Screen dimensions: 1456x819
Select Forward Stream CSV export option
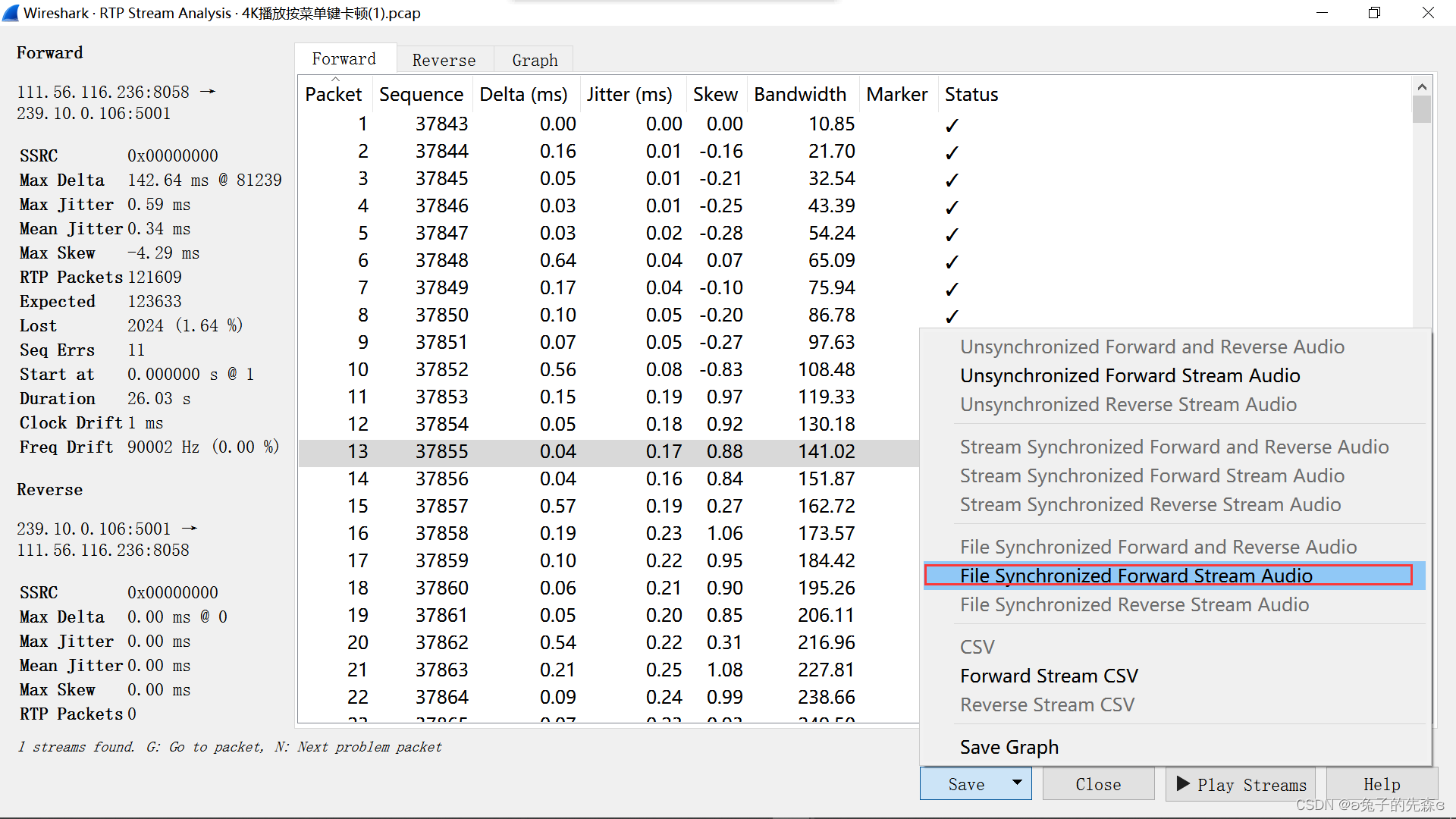(1049, 675)
